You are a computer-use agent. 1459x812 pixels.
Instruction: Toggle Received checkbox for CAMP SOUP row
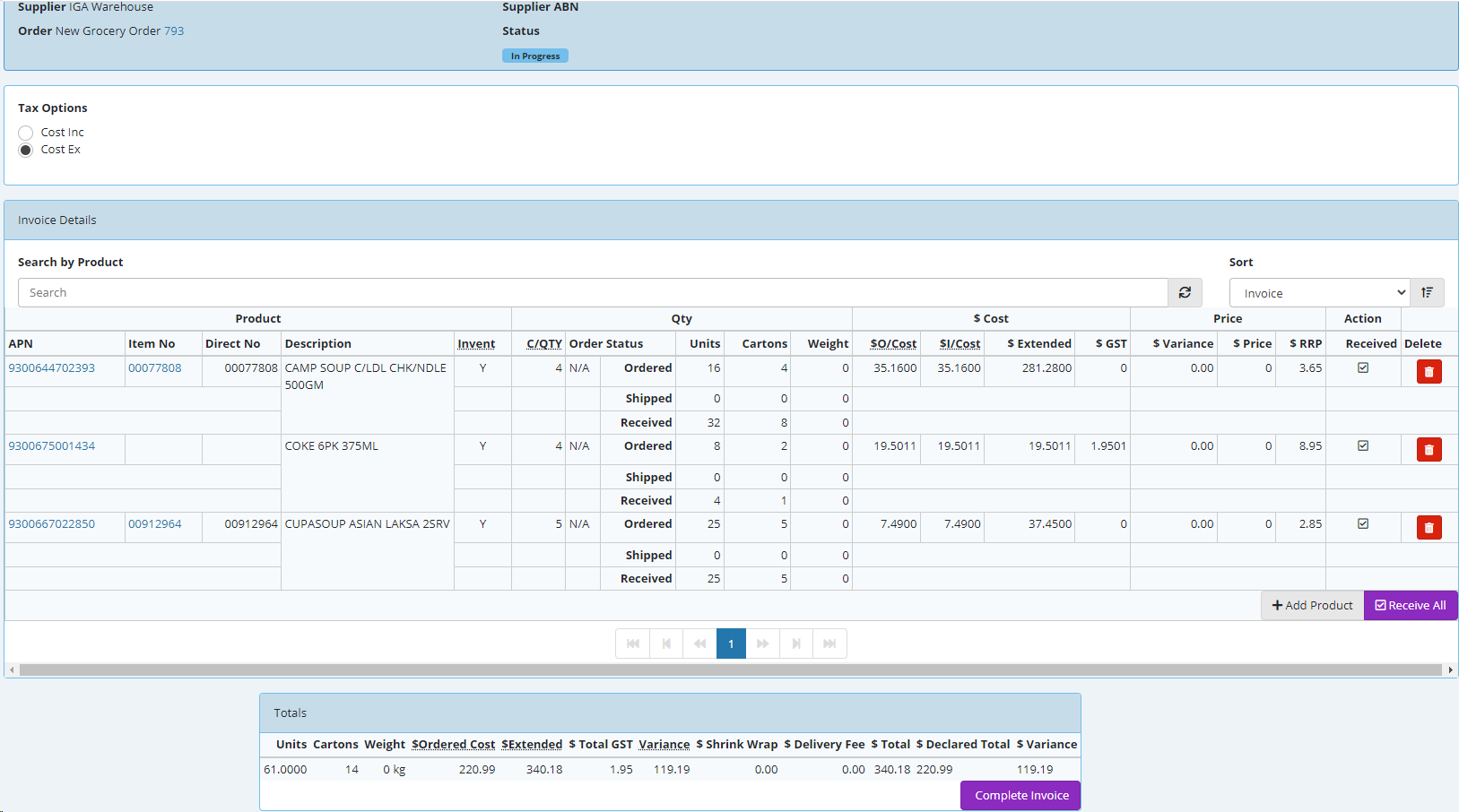pos(1363,367)
